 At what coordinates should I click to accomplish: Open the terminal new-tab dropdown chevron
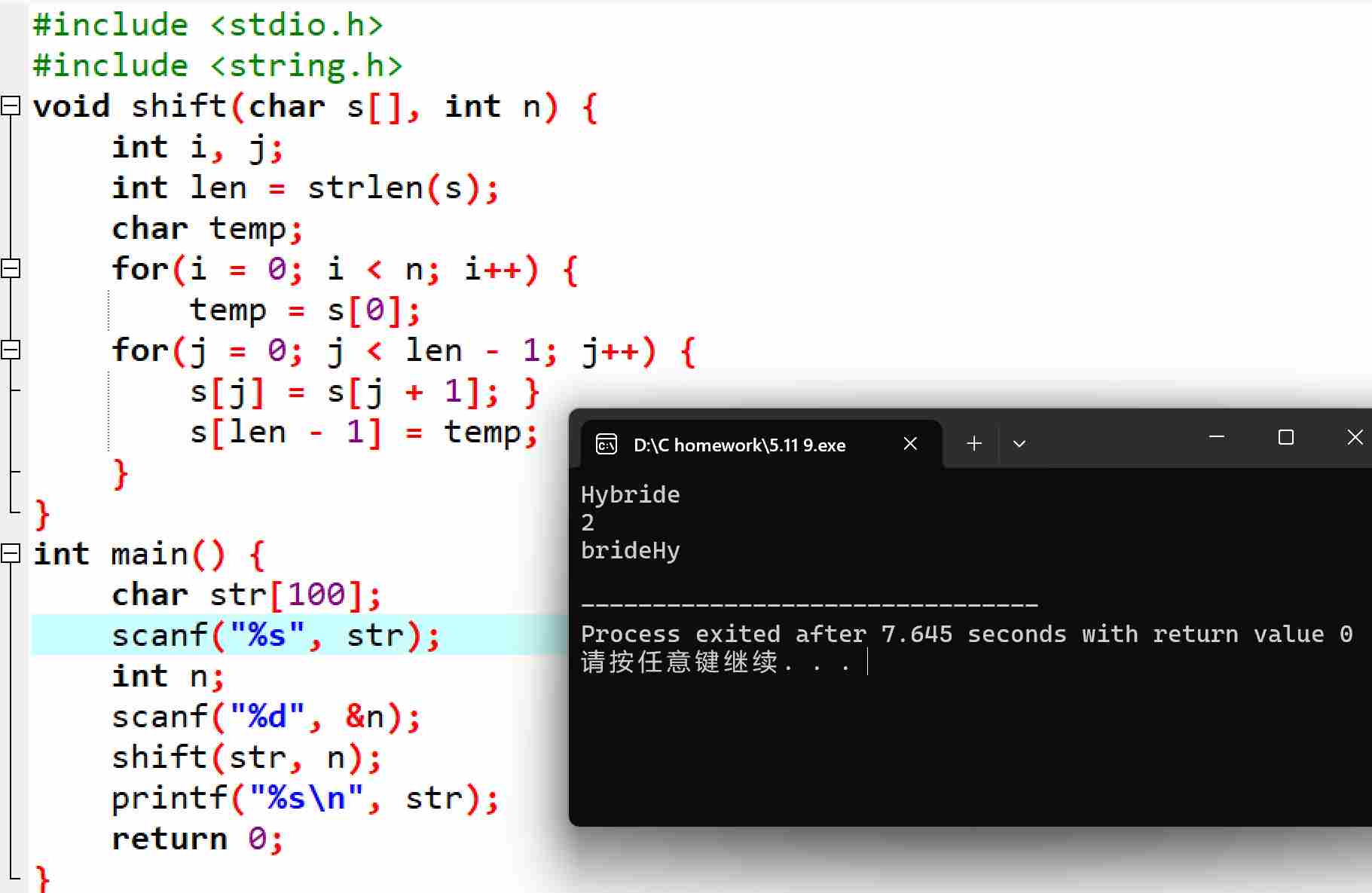coord(1019,444)
